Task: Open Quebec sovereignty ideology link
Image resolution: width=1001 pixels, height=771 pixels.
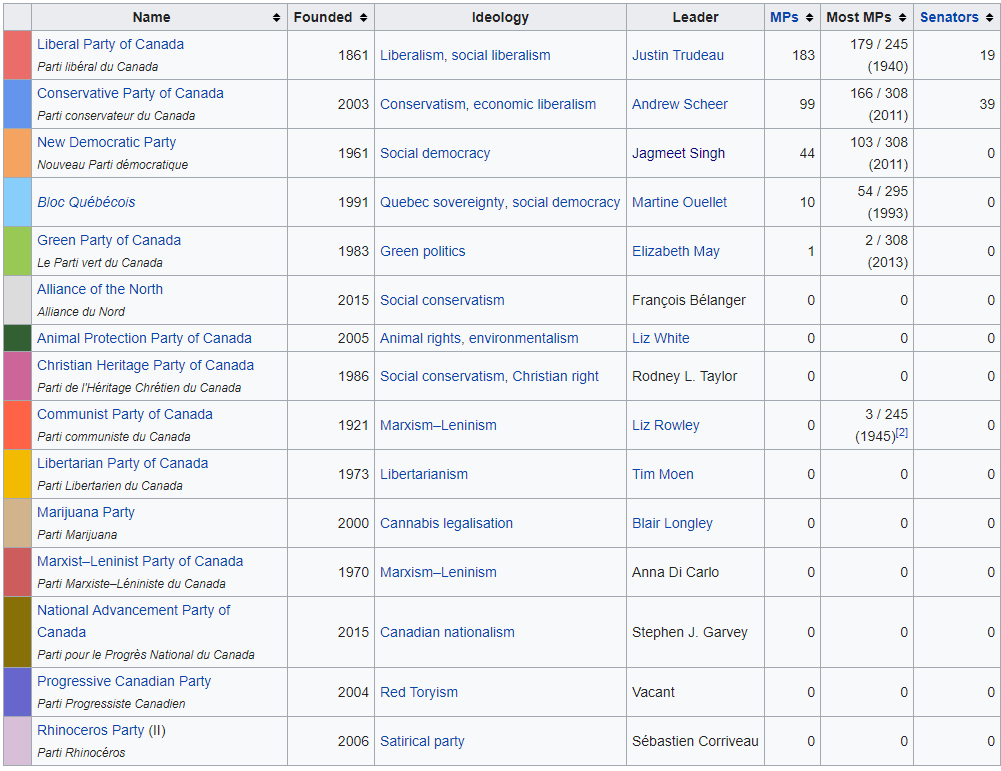Action: [x=442, y=202]
